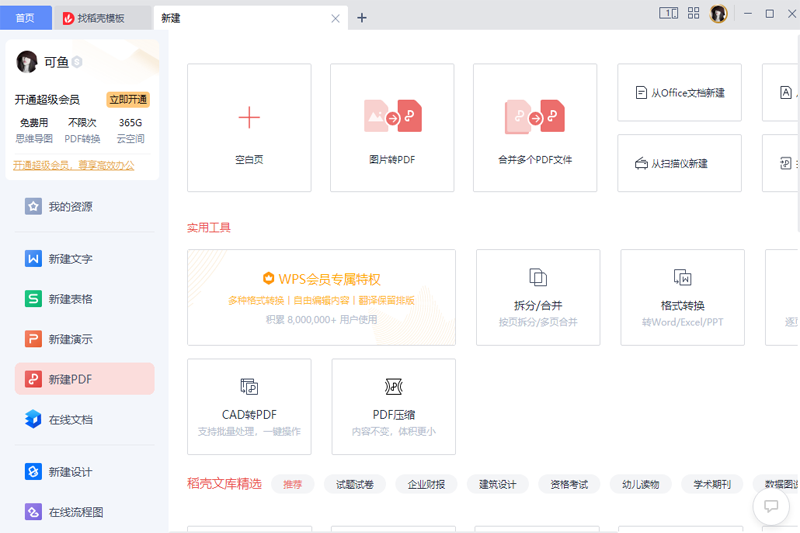Open 开通超级会员 promotional link
Image resolution: width=800 pixels, height=533 pixels.
point(74,165)
